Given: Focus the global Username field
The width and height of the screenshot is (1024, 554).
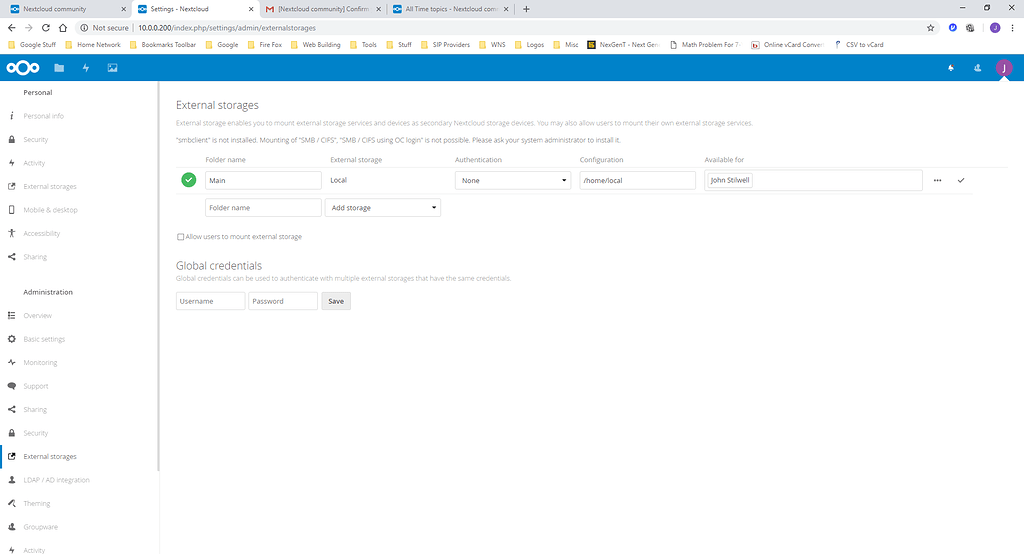Looking at the screenshot, I should pyautogui.click(x=210, y=301).
